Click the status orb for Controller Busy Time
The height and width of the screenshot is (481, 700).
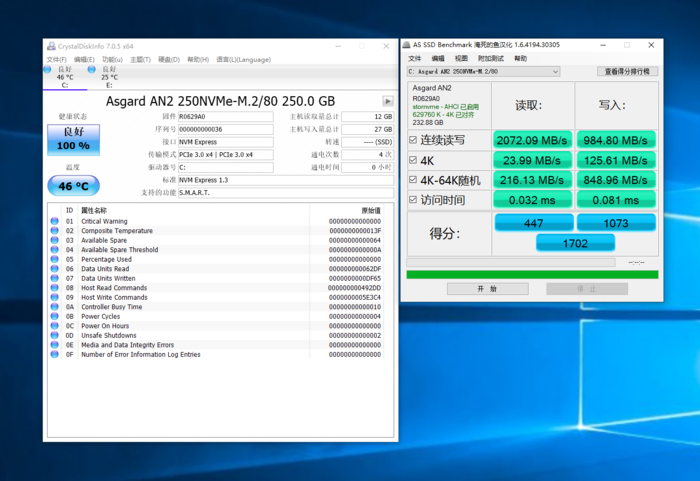[x=54, y=307]
